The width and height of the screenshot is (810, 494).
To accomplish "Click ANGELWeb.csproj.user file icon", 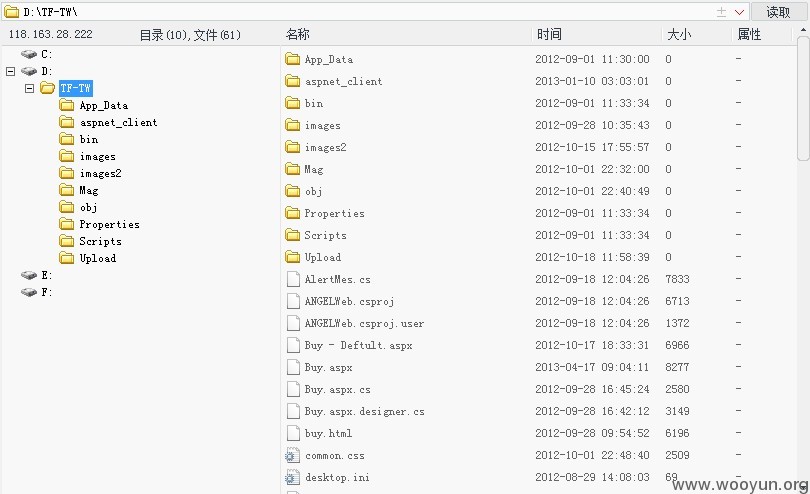I will click(293, 323).
